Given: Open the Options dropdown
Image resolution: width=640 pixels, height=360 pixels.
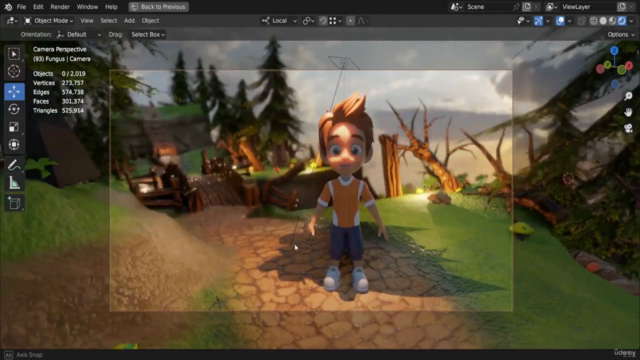Looking at the screenshot, I should coord(621,35).
